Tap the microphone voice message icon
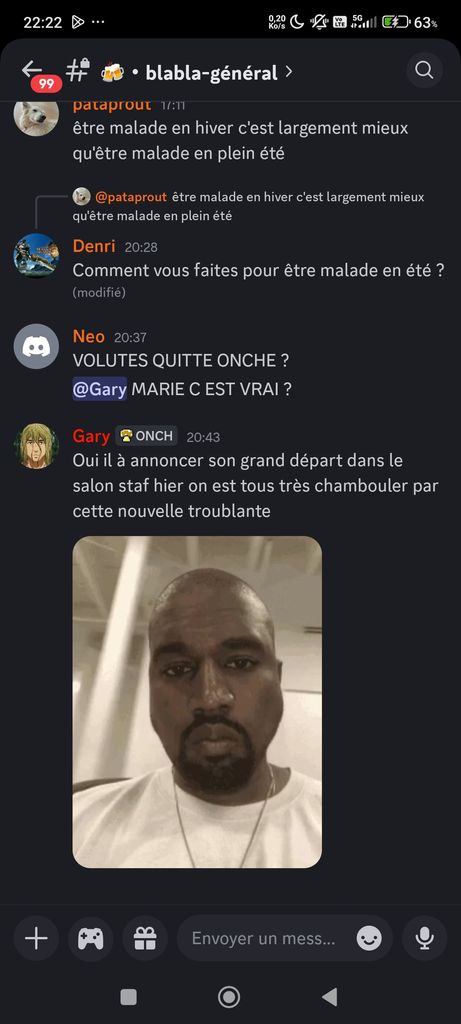Image resolution: width=461 pixels, height=1024 pixels. (425, 938)
